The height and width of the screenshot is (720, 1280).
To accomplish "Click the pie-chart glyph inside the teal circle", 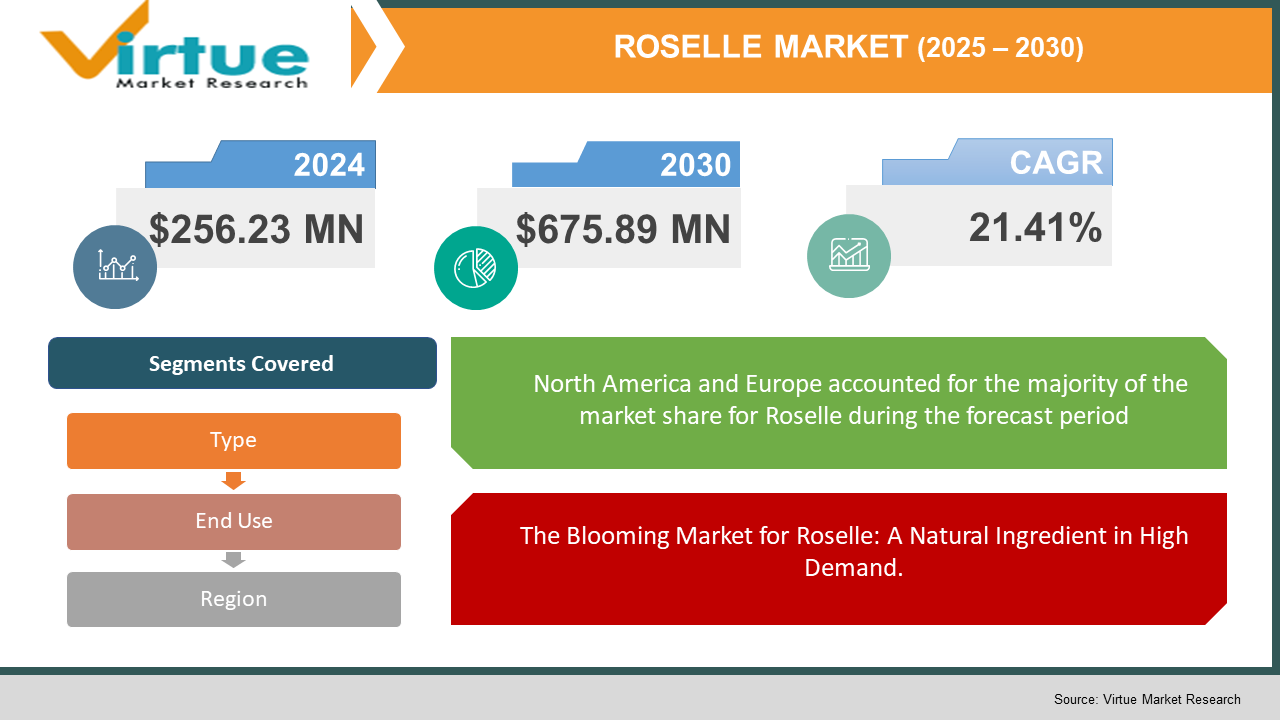I will coord(476,267).
